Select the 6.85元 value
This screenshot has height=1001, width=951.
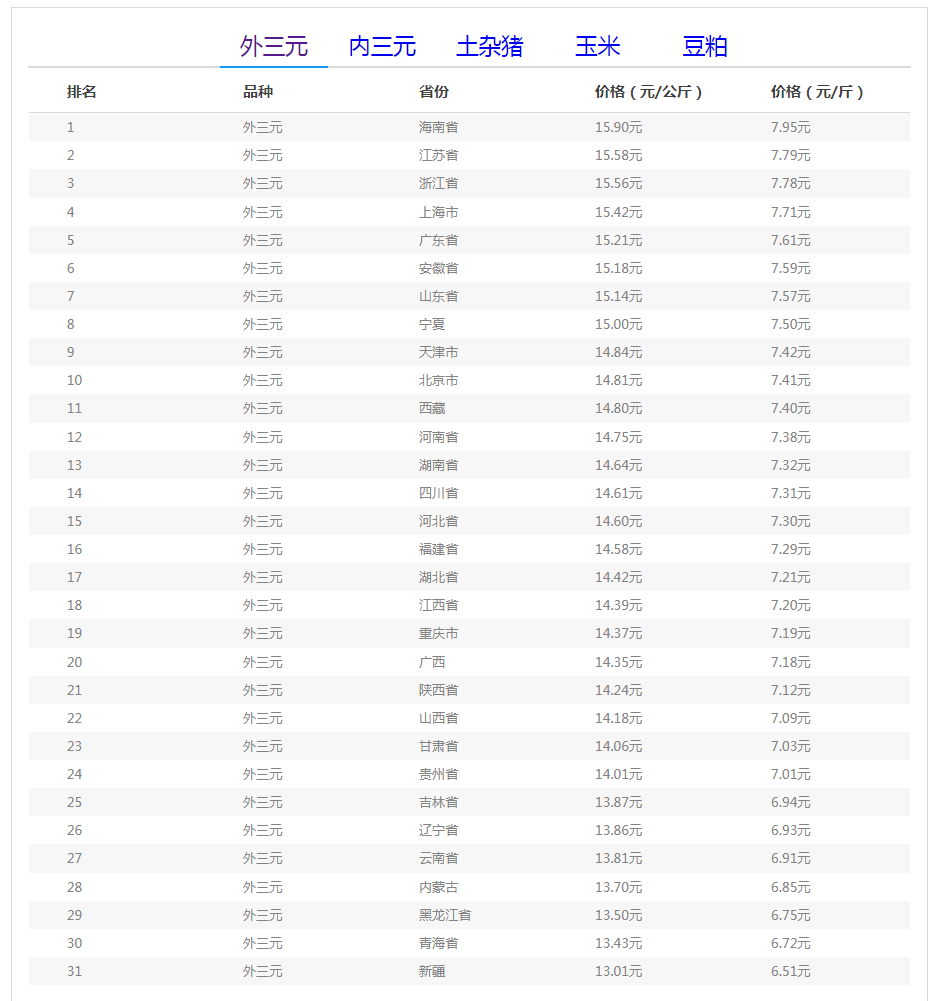point(791,888)
